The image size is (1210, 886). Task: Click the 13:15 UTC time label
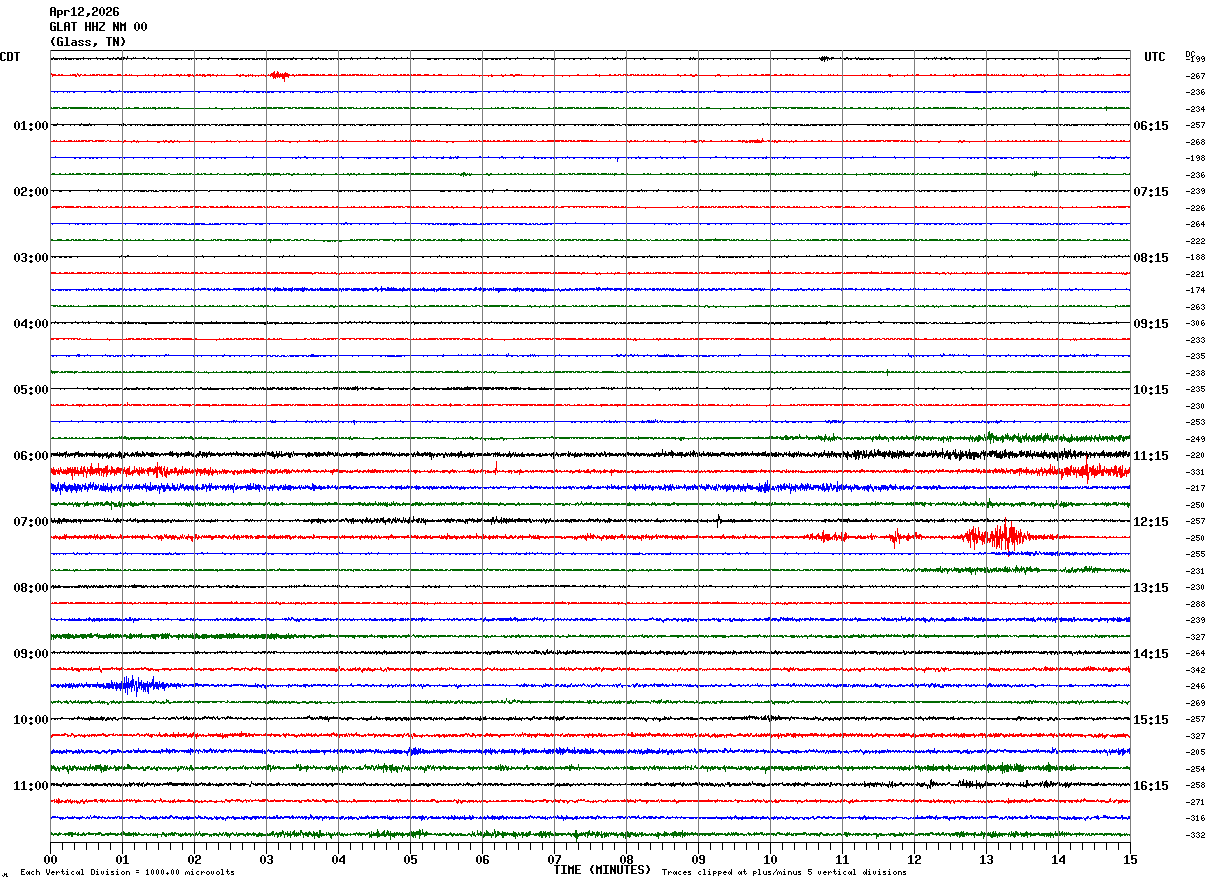[x=1150, y=588]
